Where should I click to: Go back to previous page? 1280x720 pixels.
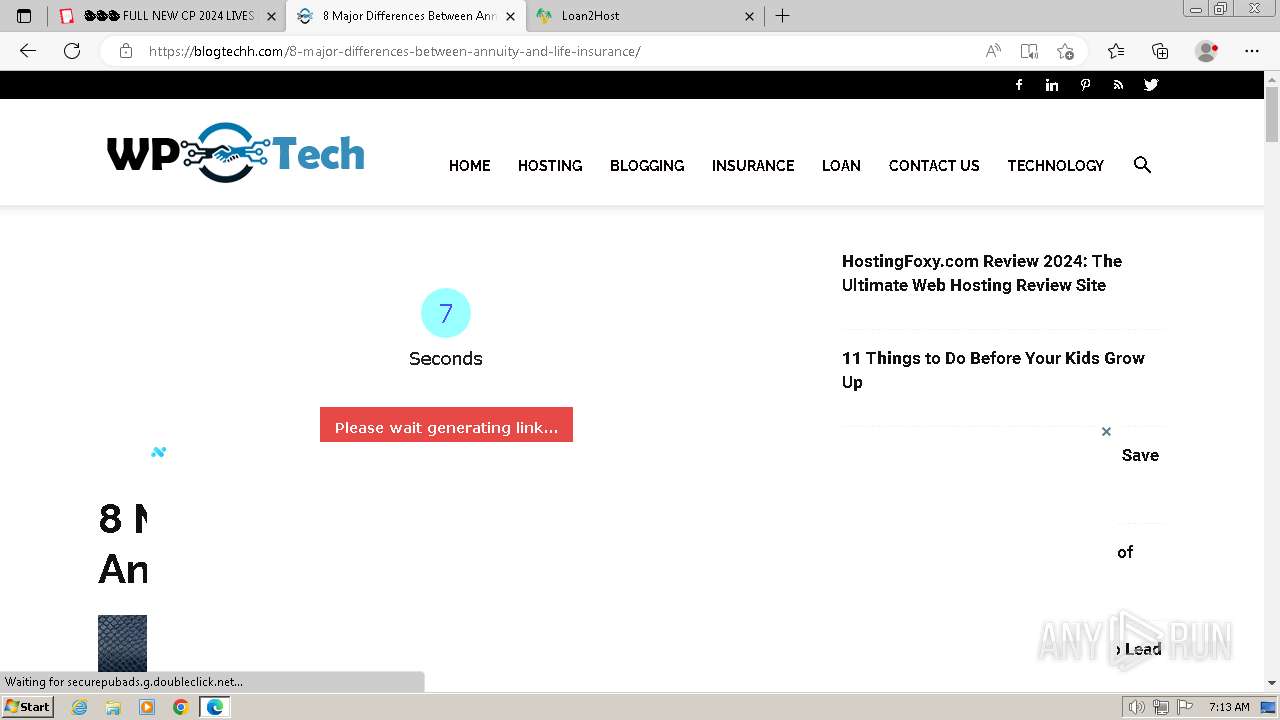[x=28, y=51]
